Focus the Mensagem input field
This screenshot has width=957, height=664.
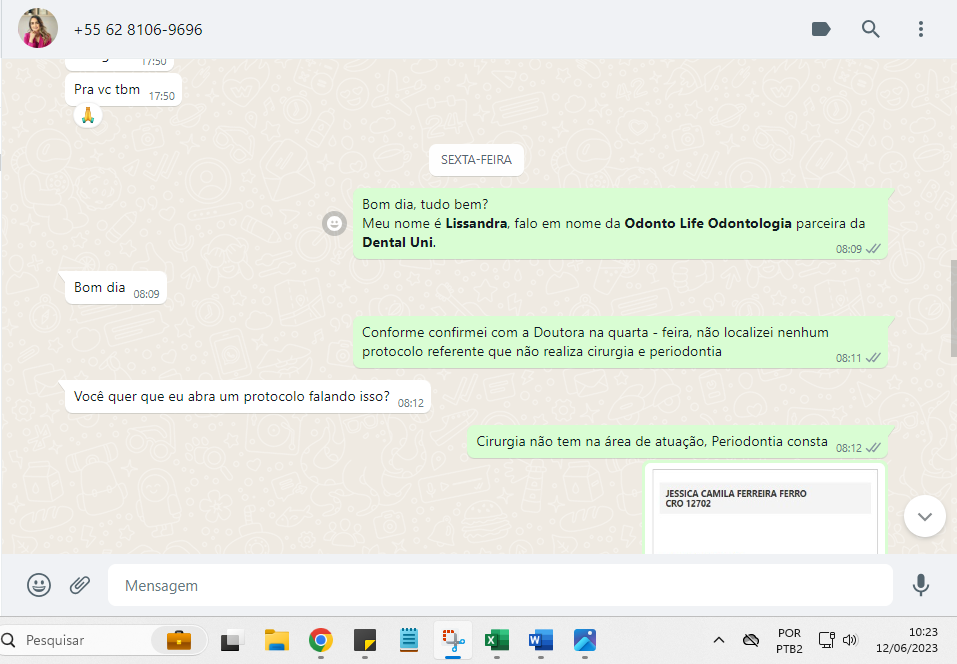(500, 585)
